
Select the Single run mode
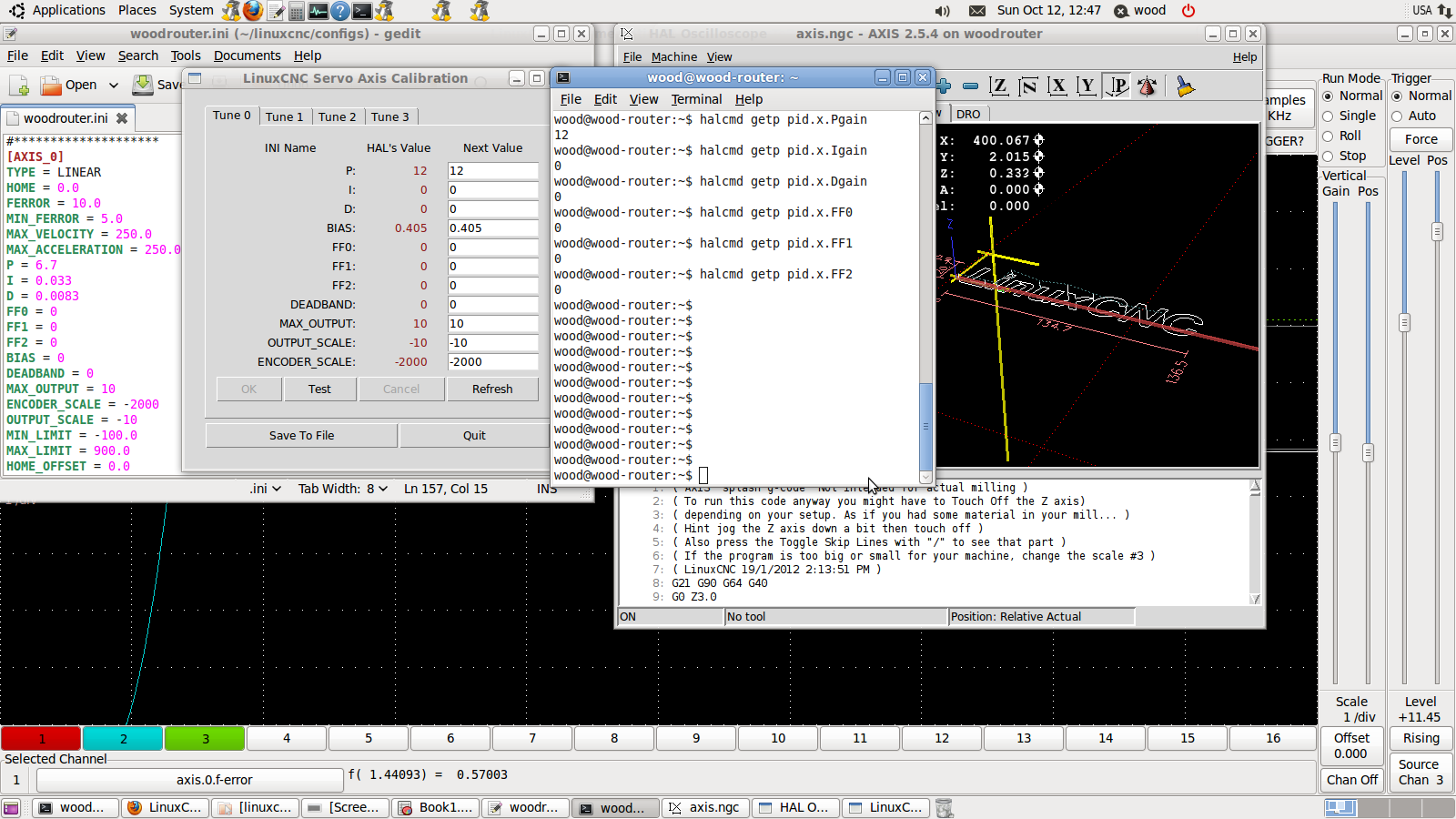(1328, 116)
